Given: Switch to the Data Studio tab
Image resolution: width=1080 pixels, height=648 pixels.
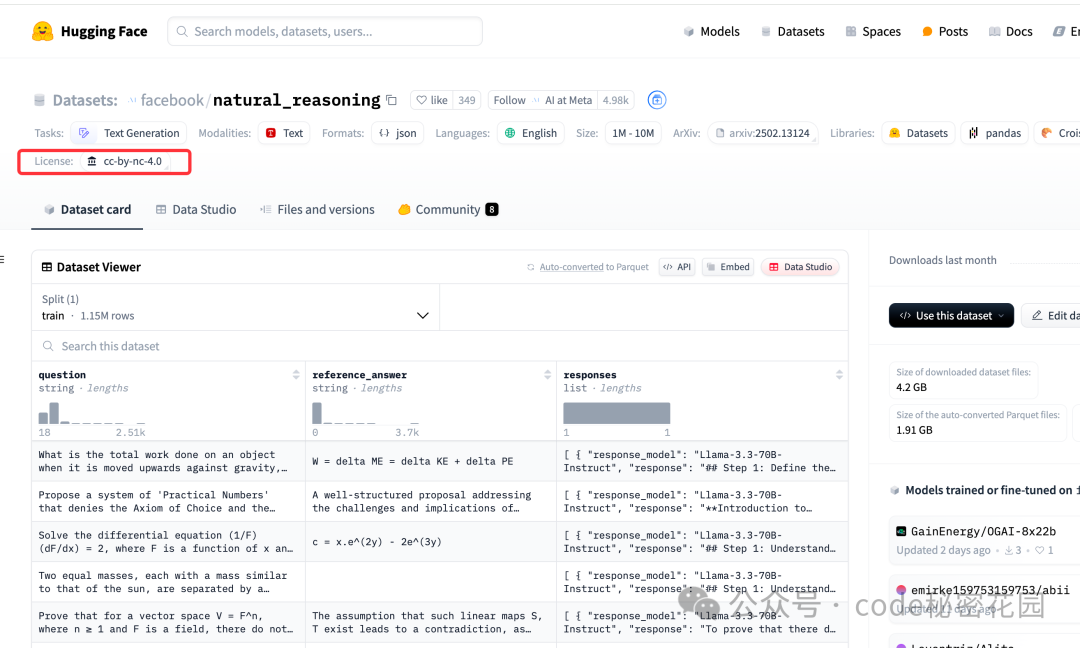Looking at the screenshot, I should [196, 209].
